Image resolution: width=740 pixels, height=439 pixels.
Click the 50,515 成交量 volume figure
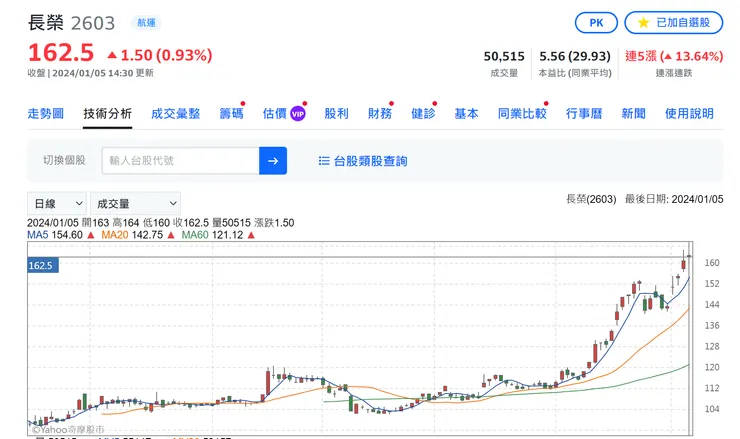click(504, 56)
